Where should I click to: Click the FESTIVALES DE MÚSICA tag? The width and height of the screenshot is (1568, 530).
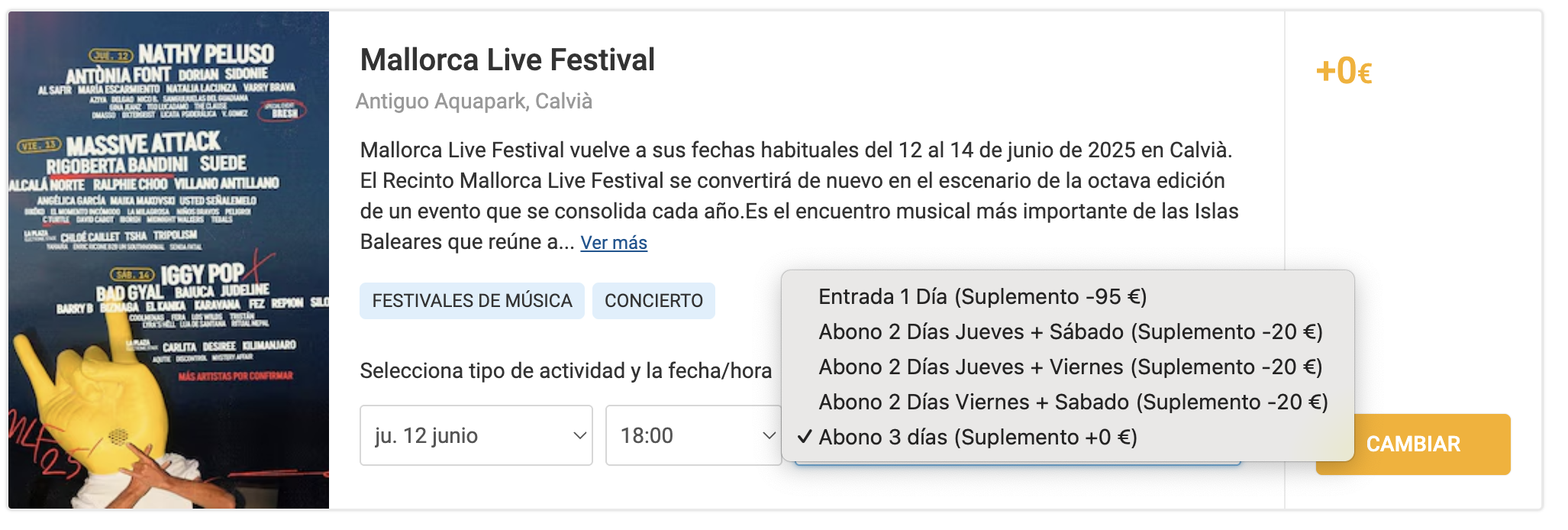472,301
